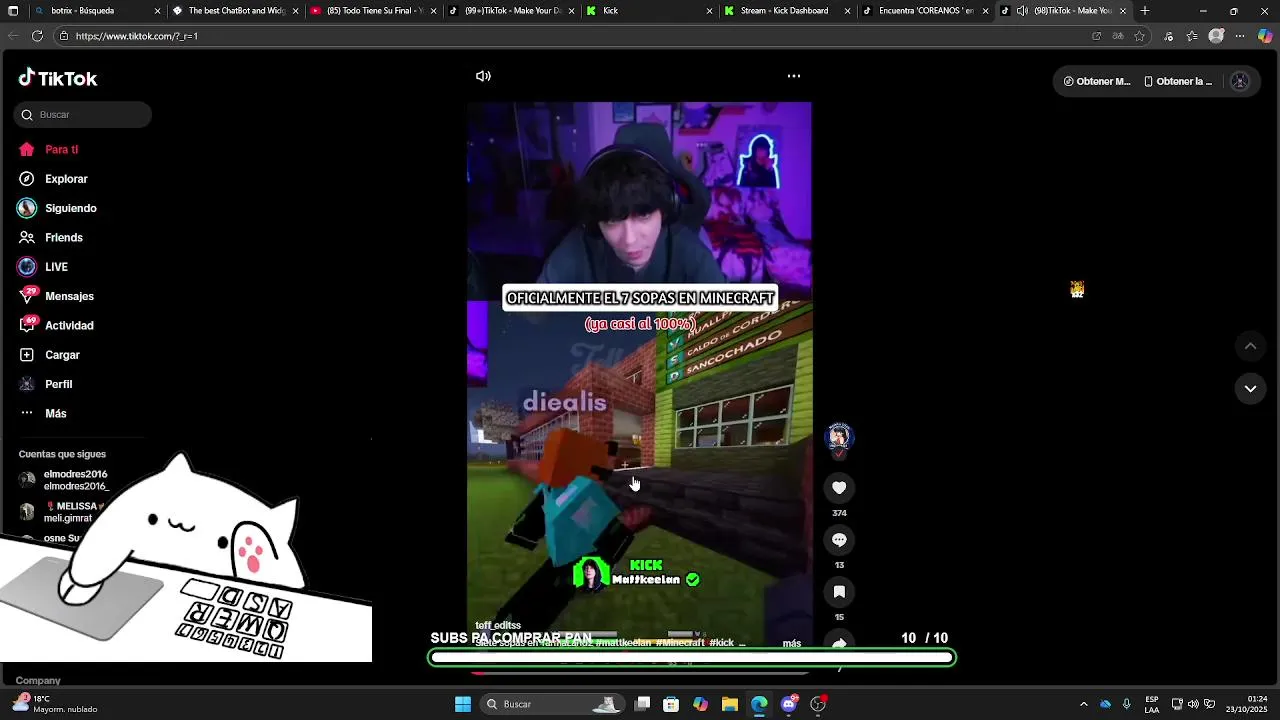Switch to Todo Tiene Su Final tab
The height and width of the screenshot is (720, 1280).
(374, 11)
